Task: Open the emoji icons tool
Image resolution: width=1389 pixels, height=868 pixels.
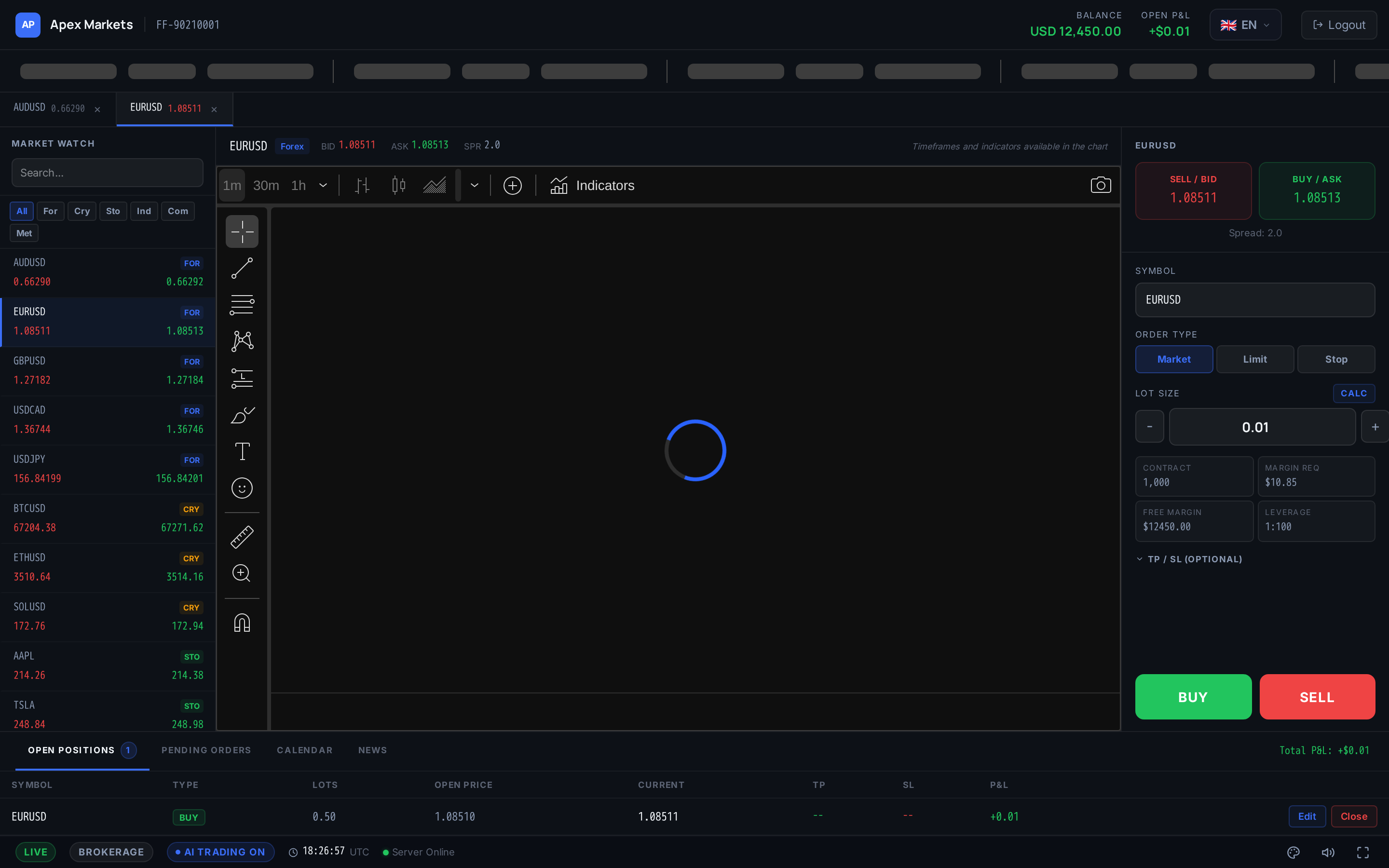Action: pyautogui.click(x=242, y=488)
